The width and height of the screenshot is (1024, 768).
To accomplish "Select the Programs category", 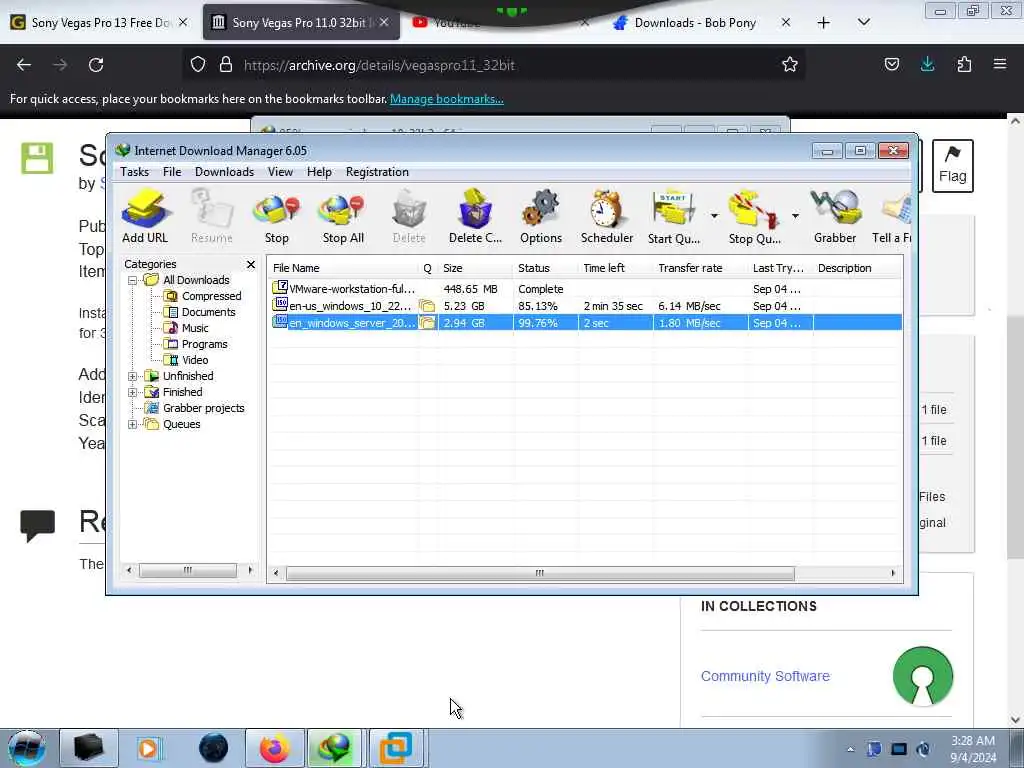I will tap(195, 344).
